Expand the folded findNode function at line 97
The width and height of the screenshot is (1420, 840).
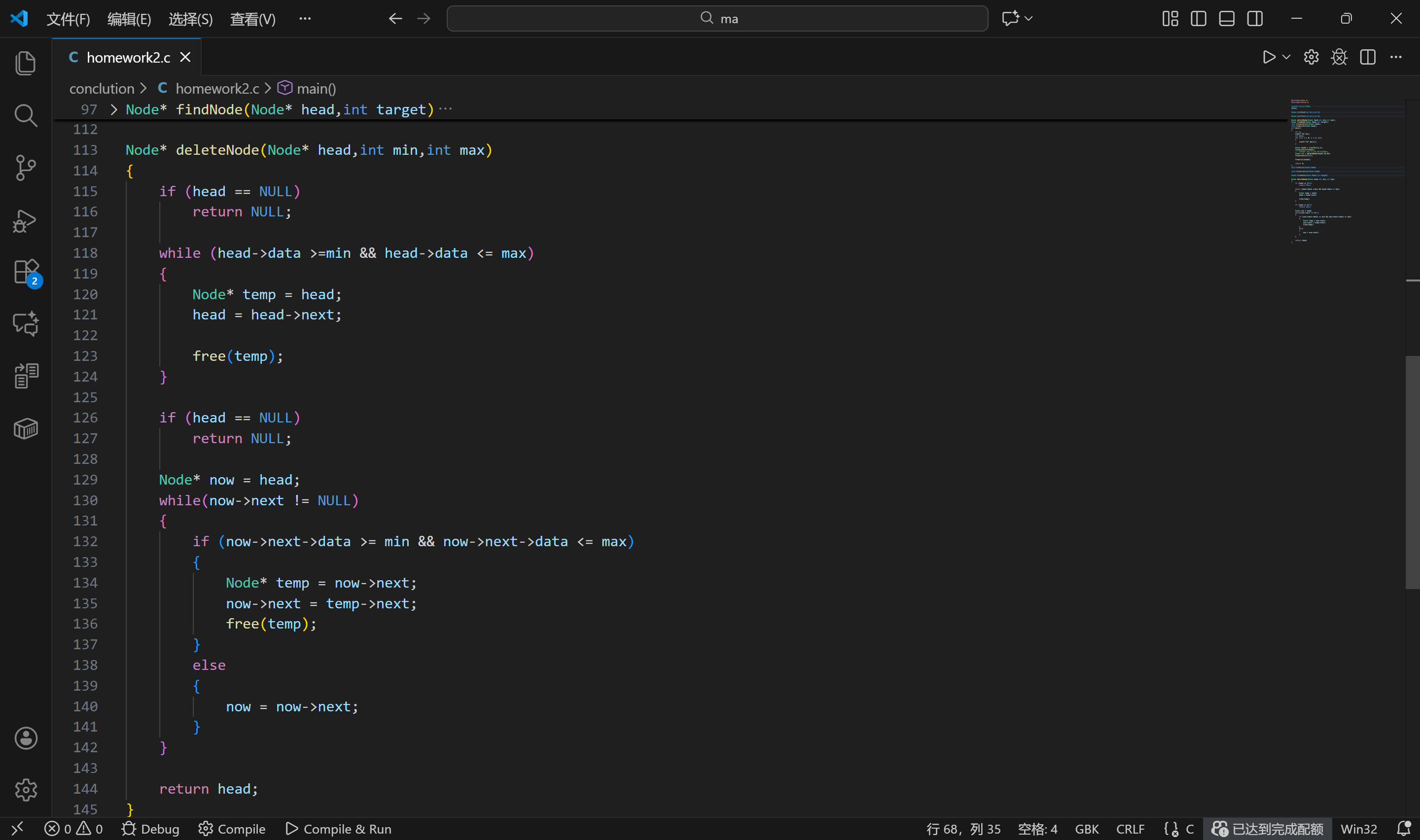click(114, 109)
